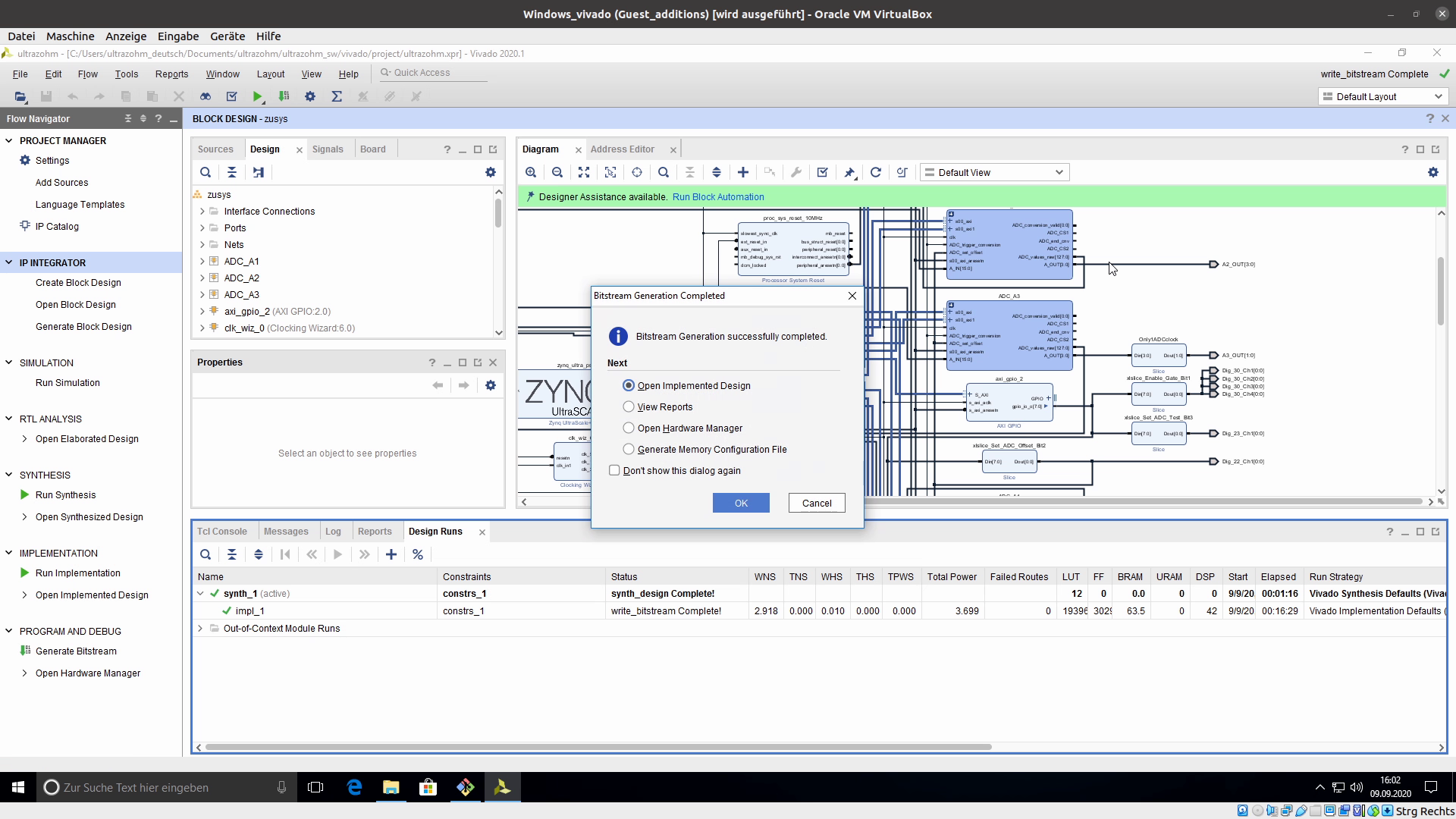The height and width of the screenshot is (819, 1456).
Task: Open the Default View dropdown
Action: [994, 172]
